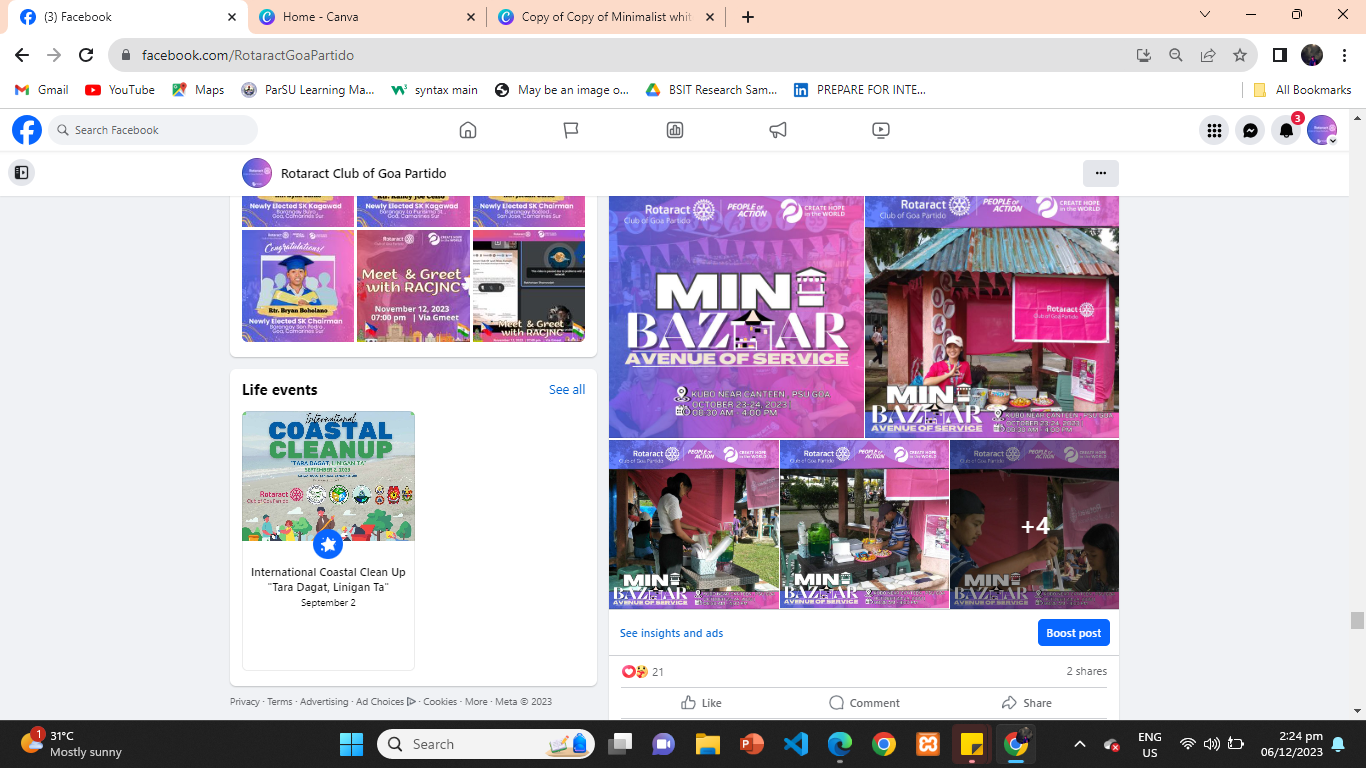This screenshot has width=1366, height=768.
Task: Click the zoom magnifier icon in address bar
Action: (x=1176, y=55)
